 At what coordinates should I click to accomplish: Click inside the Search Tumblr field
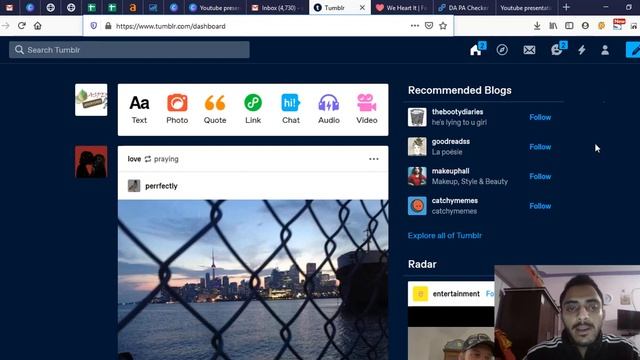129,50
